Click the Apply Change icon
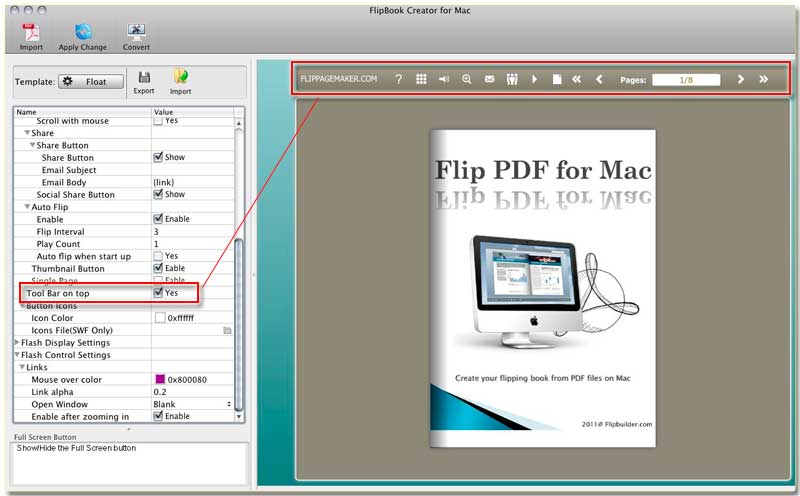800x496 pixels. (82, 32)
